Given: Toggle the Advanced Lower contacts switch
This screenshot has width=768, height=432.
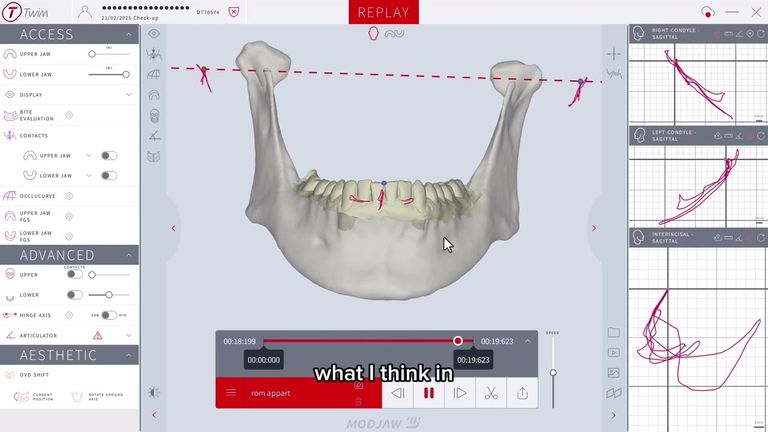Looking at the screenshot, I should click(x=74, y=295).
